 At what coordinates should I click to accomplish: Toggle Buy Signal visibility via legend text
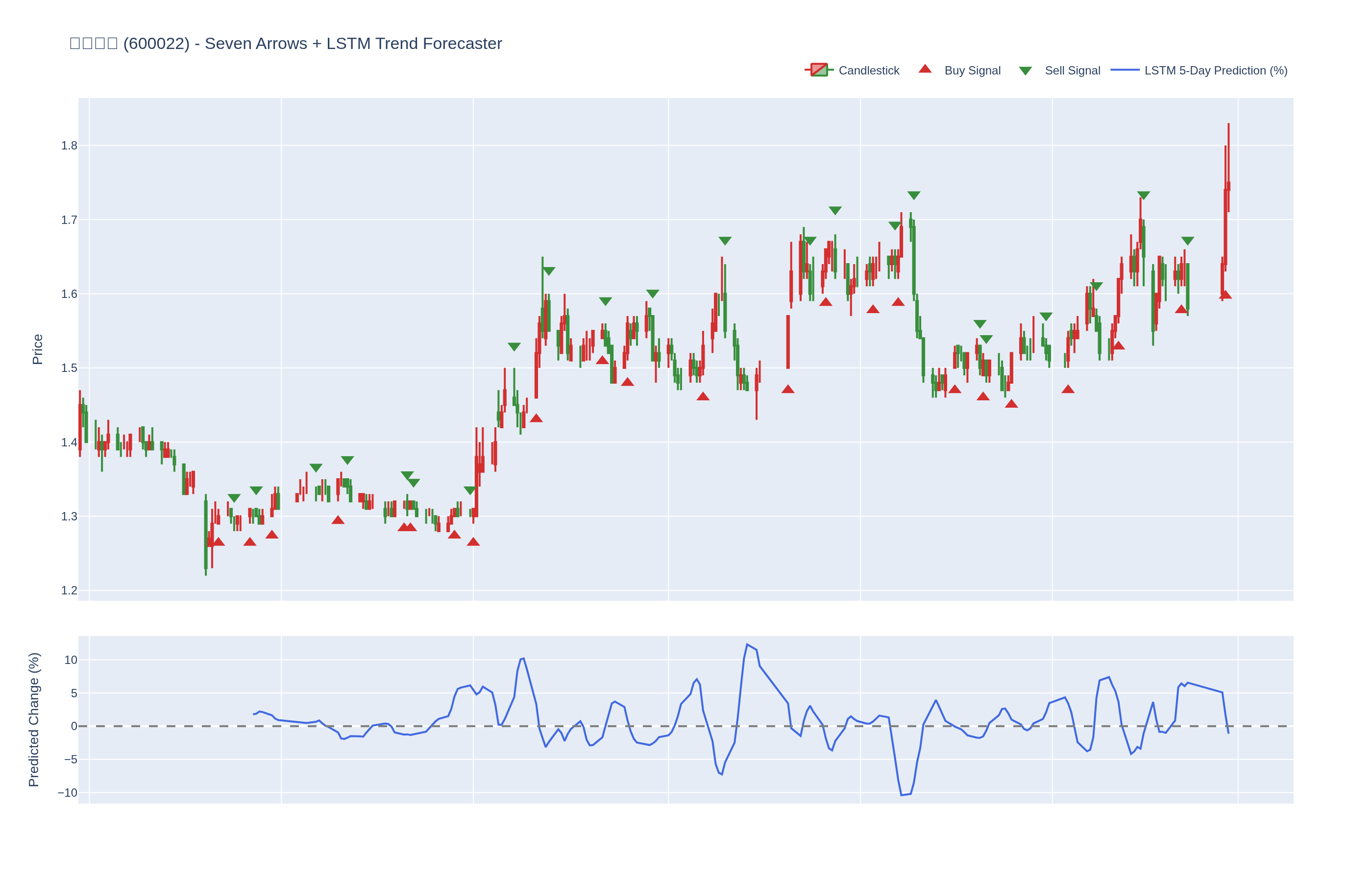(972, 71)
